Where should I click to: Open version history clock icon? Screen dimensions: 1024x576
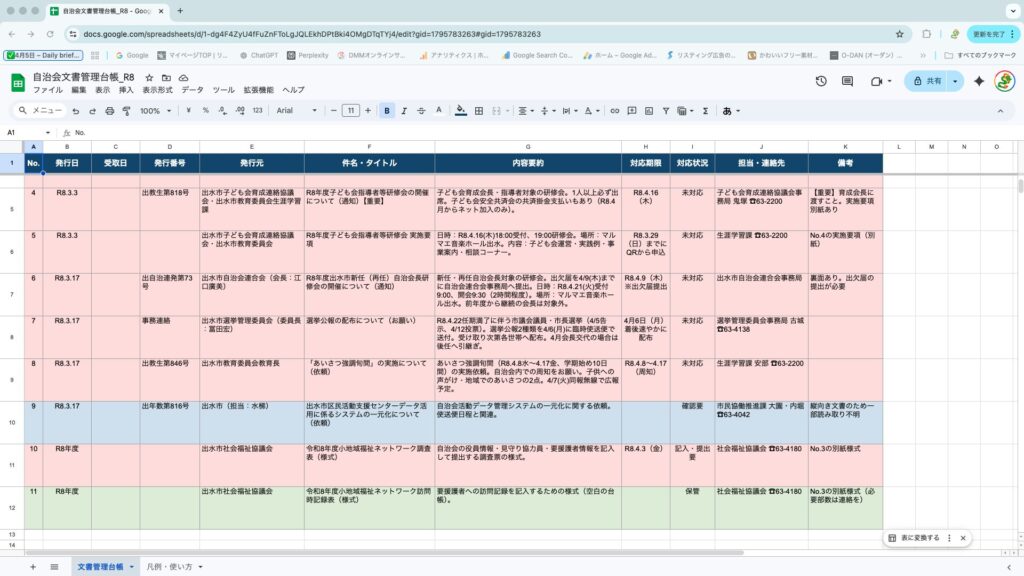tap(821, 81)
